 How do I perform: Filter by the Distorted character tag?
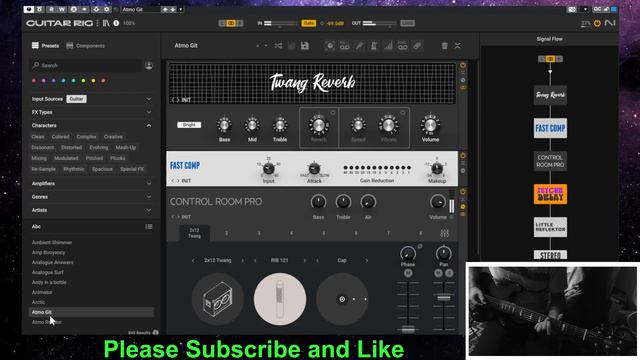click(71, 147)
